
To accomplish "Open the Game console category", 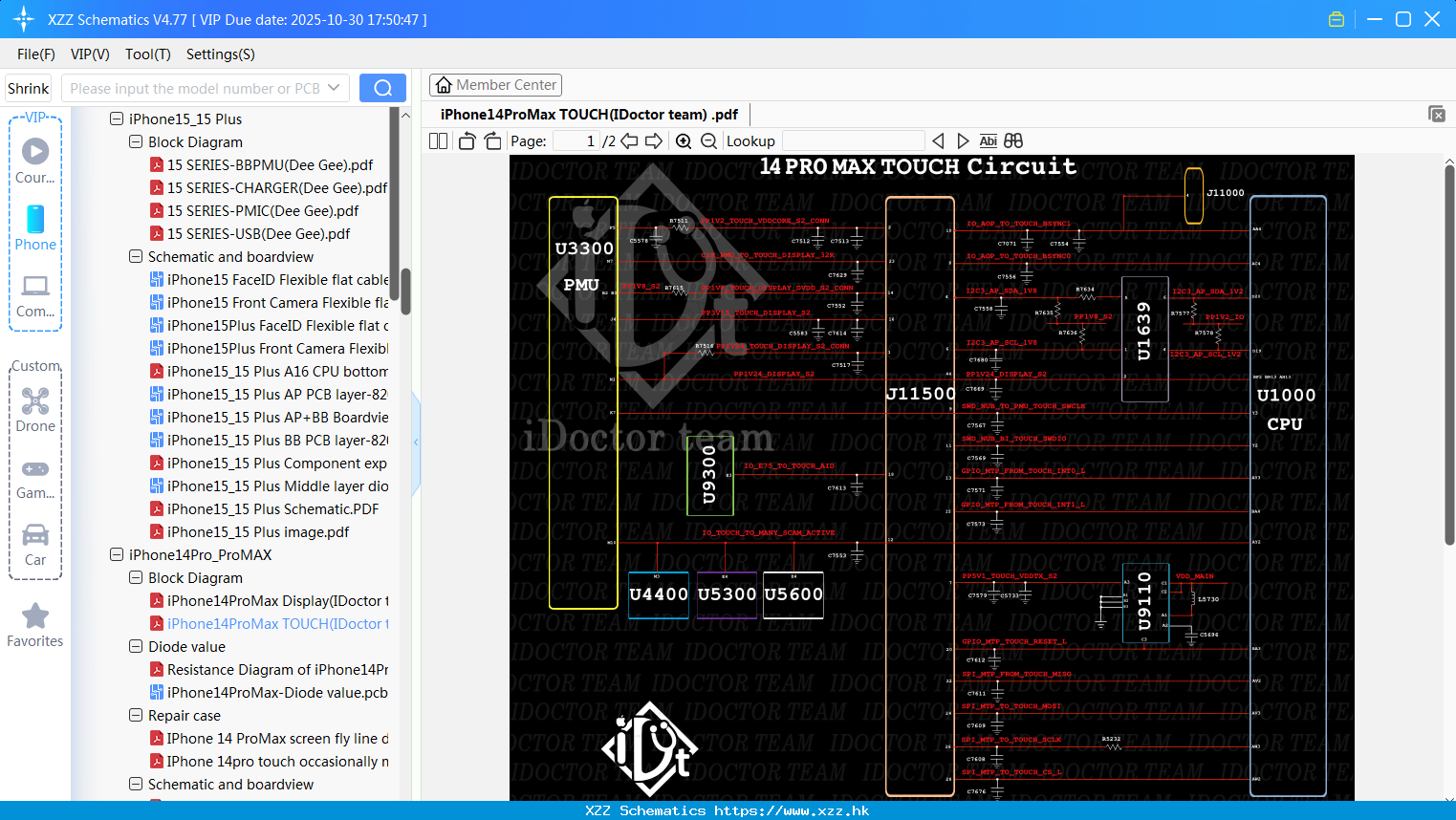I will (x=35, y=478).
